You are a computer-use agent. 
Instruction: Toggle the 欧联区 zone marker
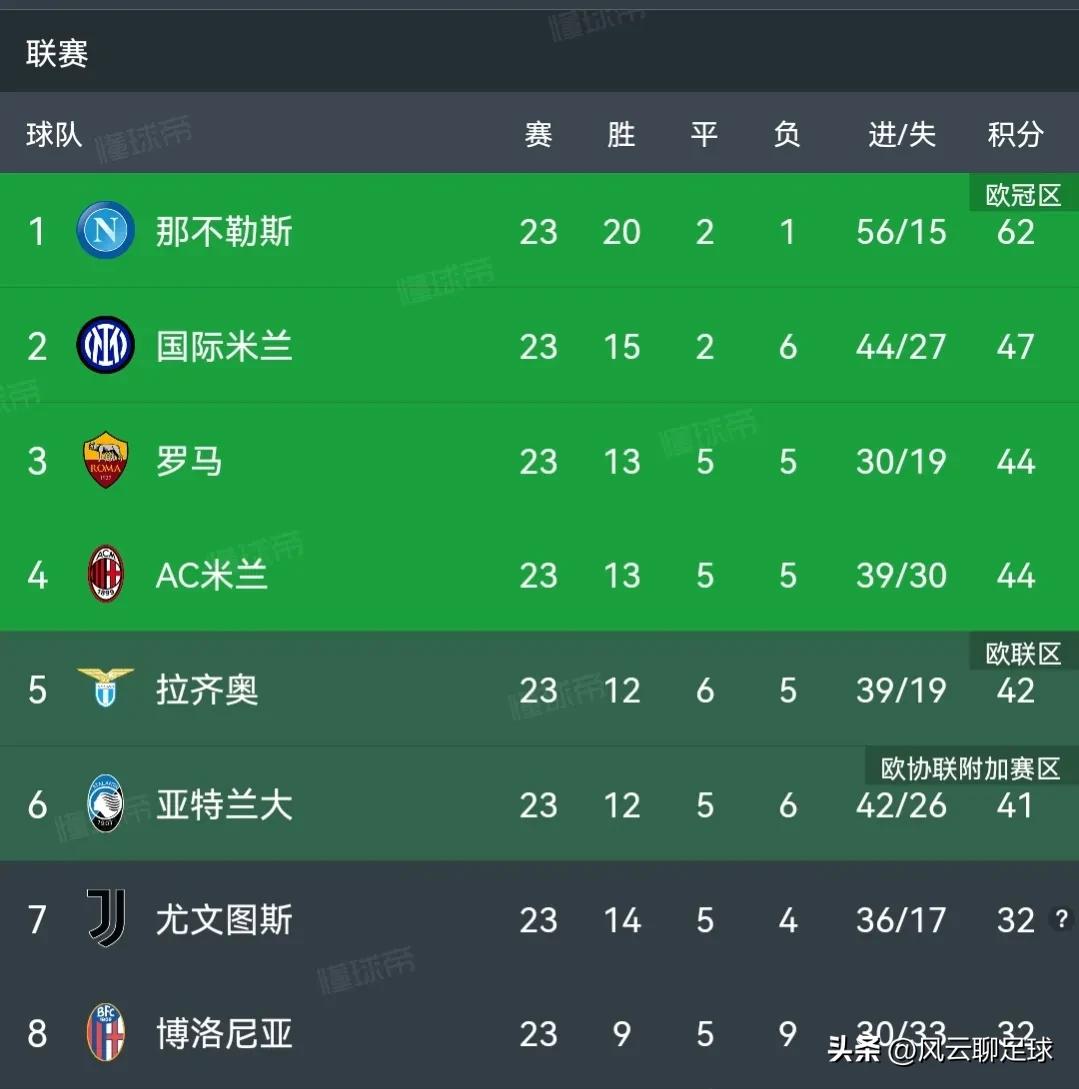[1021, 653]
